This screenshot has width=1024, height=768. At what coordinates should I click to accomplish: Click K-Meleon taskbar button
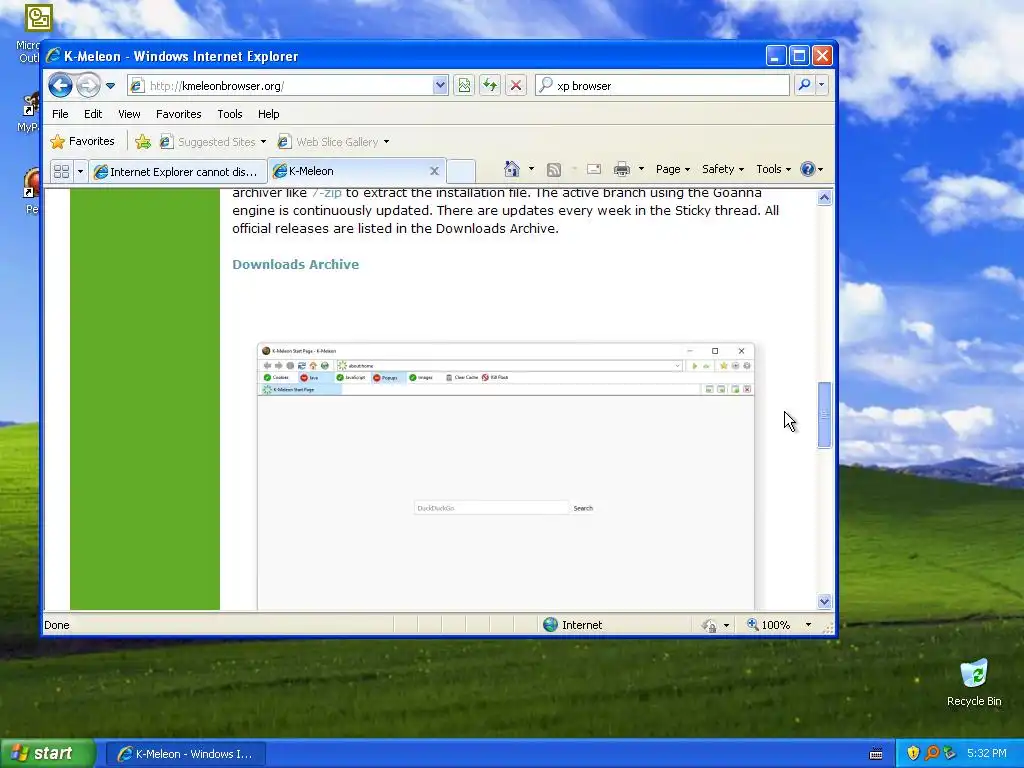[x=185, y=754]
